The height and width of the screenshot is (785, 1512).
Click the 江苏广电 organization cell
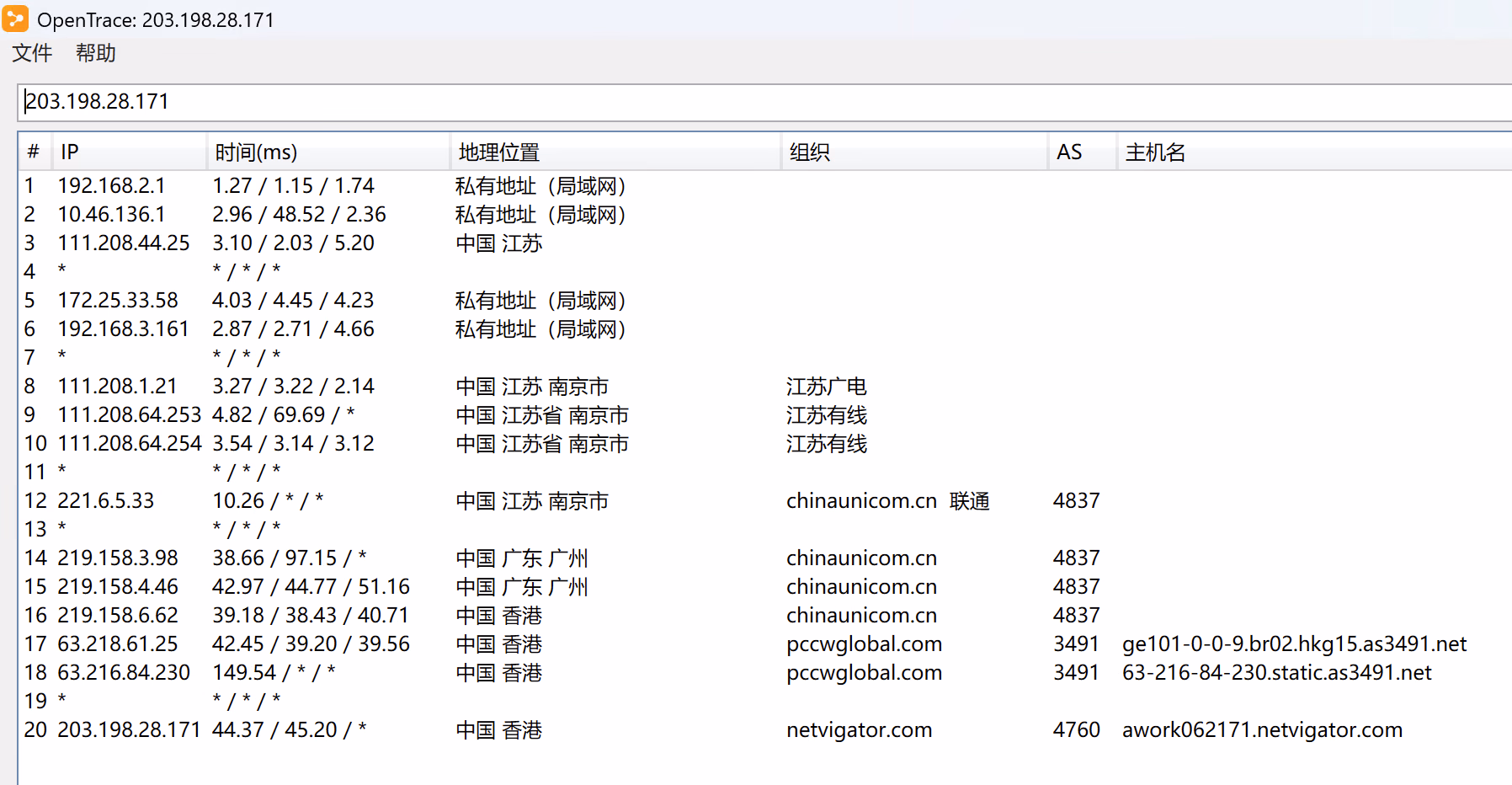coord(826,387)
